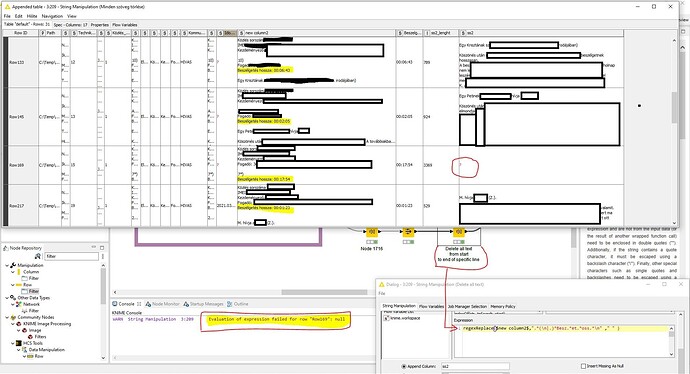Click into the Expression editor text area

(562, 341)
